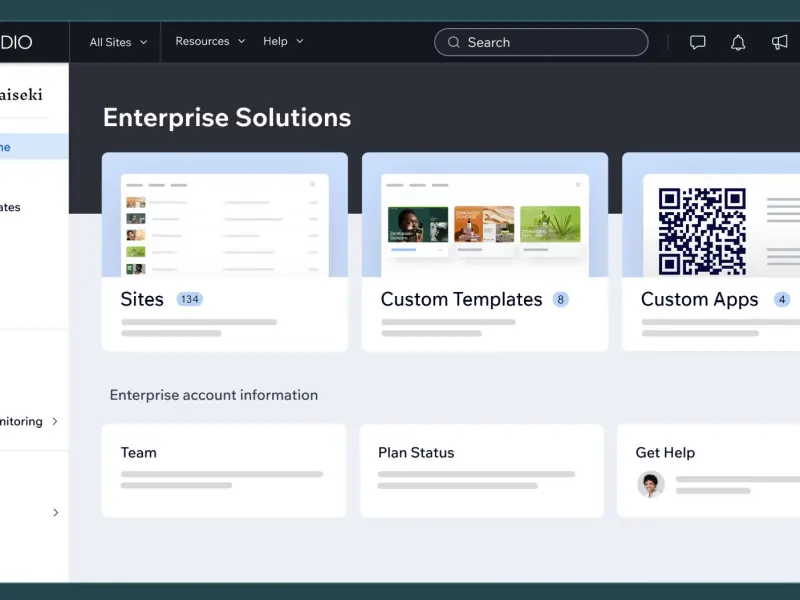Expand the All Sites dropdown

coord(118,42)
